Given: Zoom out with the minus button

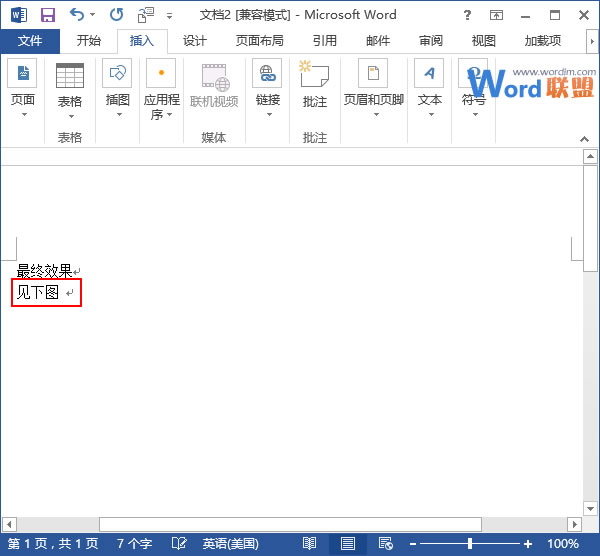Looking at the screenshot, I should (413, 544).
